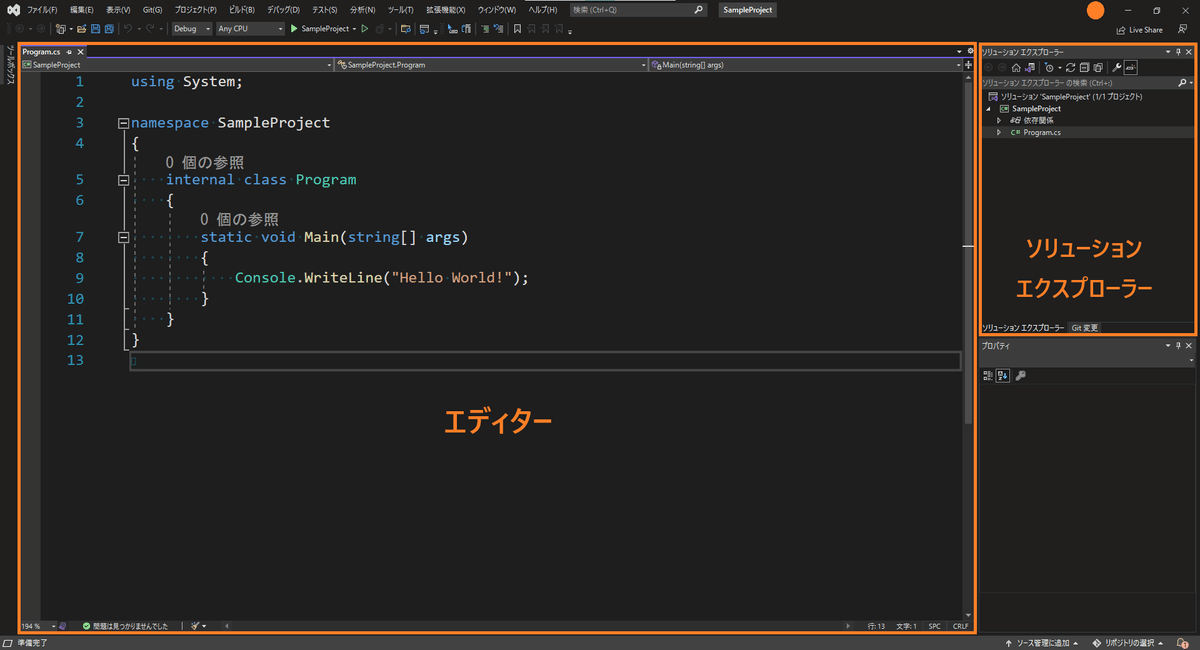The width and height of the screenshot is (1200, 650).
Task: Click the orange account avatar circle
Action: [x=1096, y=10]
